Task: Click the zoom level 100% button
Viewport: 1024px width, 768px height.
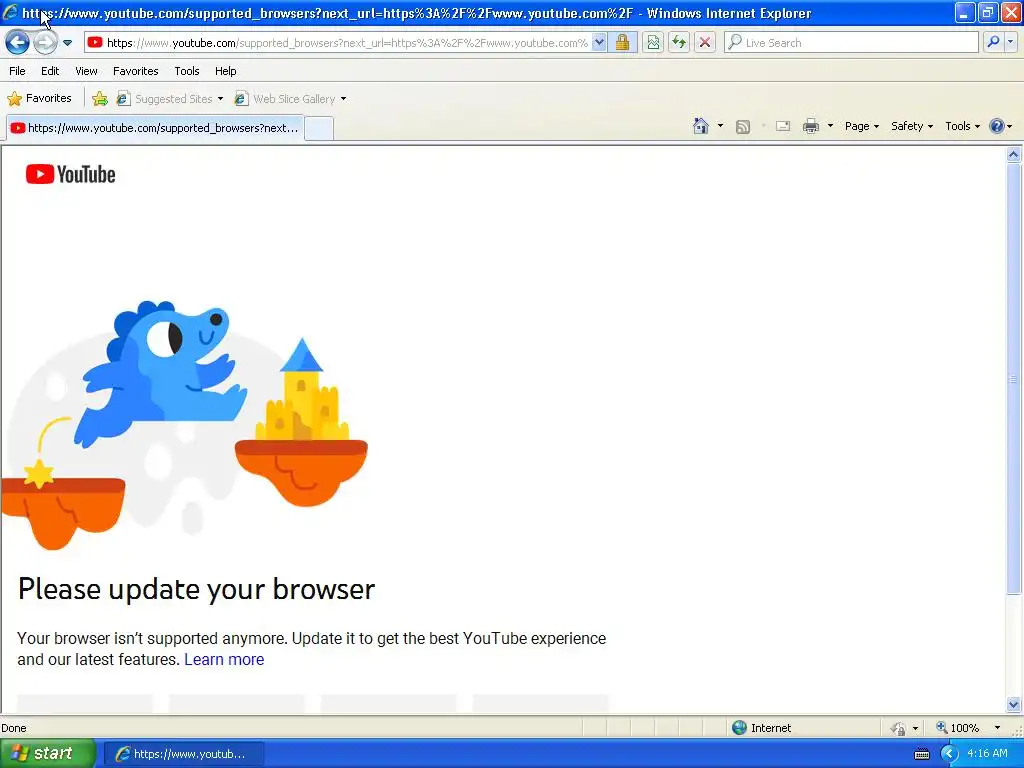Action: (958, 728)
